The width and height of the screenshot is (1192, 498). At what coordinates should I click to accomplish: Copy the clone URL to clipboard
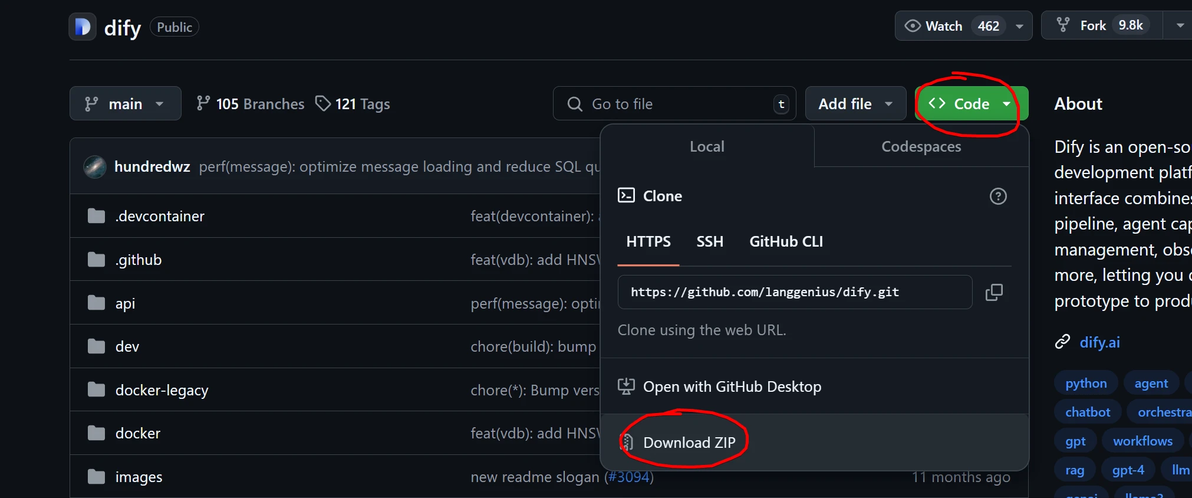point(994,292)
